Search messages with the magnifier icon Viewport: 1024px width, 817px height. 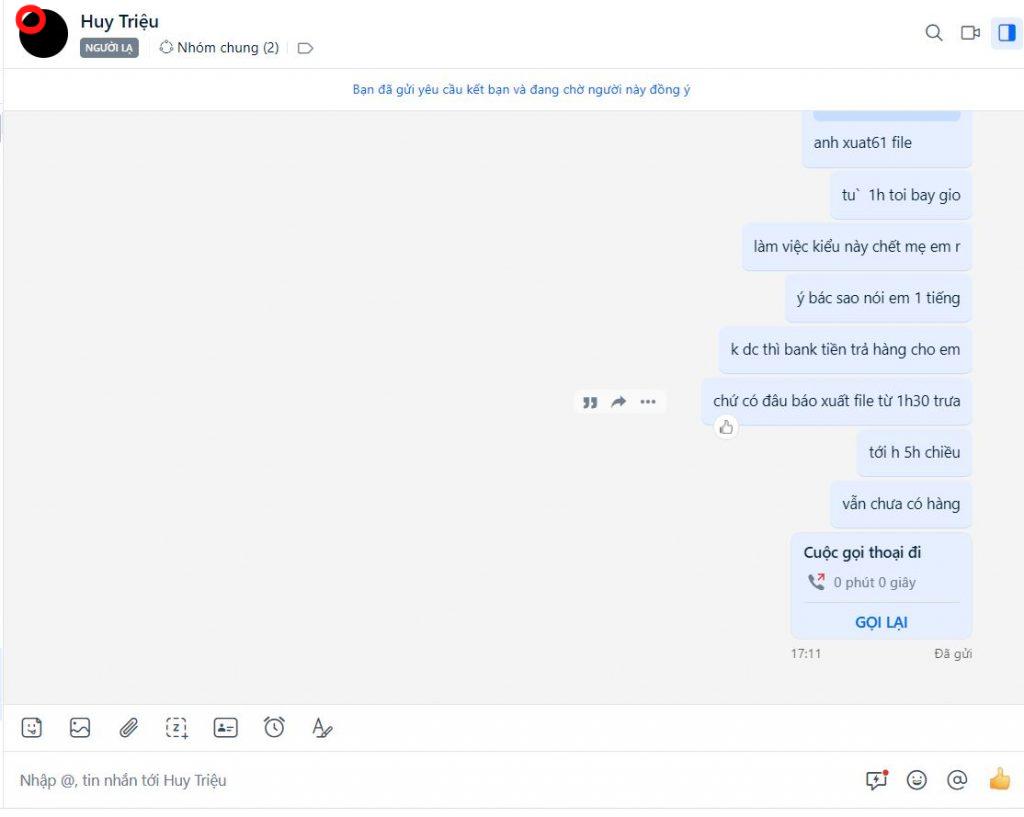(x=934, y=32)
